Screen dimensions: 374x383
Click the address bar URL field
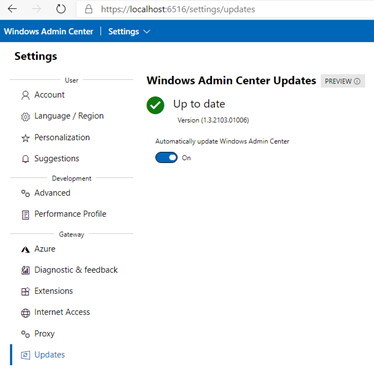coord(178,9)
